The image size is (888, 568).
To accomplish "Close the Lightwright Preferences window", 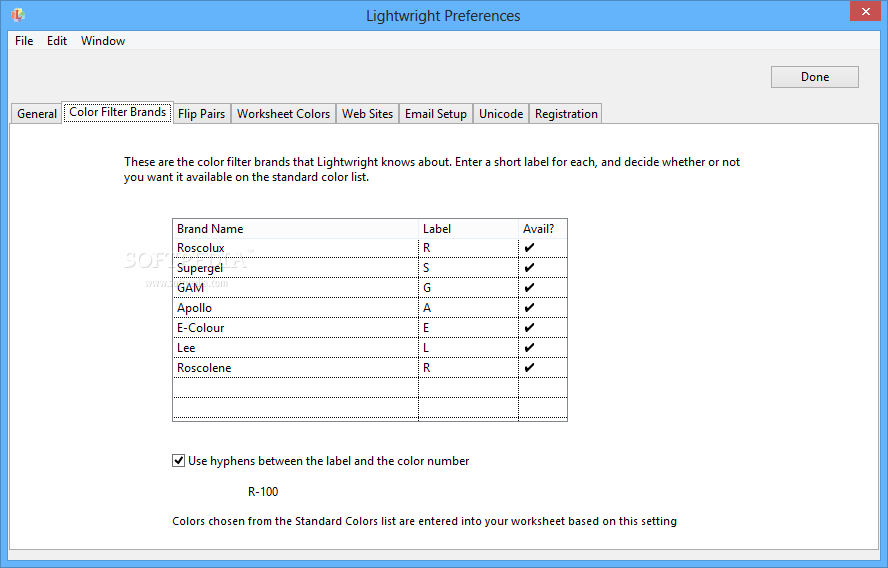I will 865,11.
